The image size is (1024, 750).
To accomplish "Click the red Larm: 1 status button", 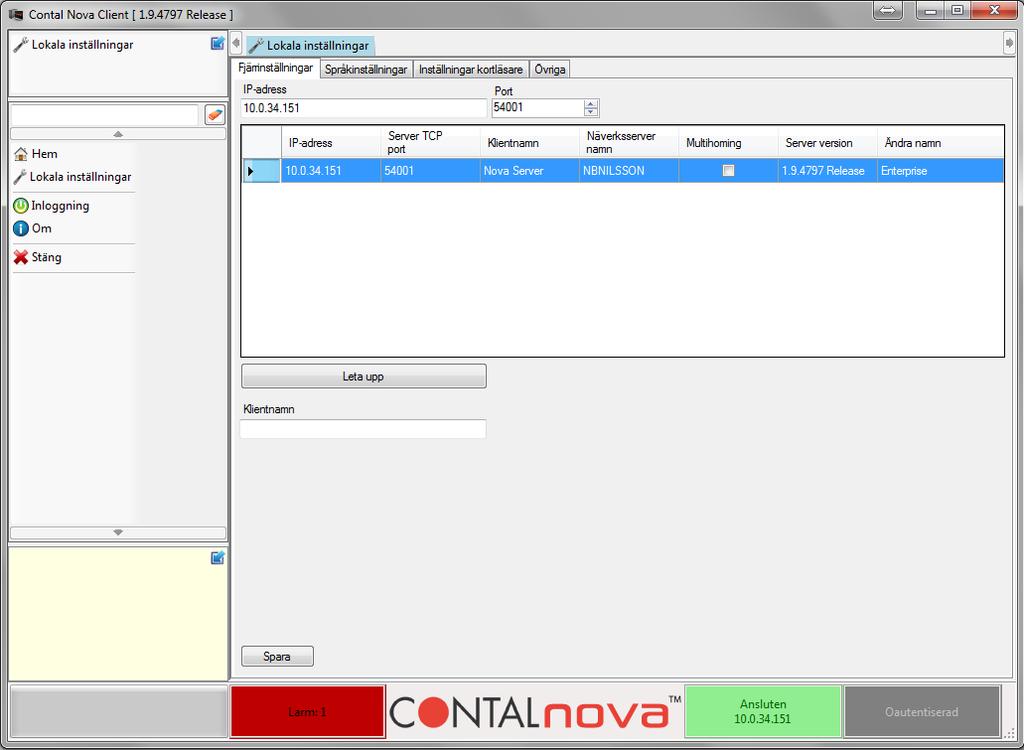I will coord(308,712).
